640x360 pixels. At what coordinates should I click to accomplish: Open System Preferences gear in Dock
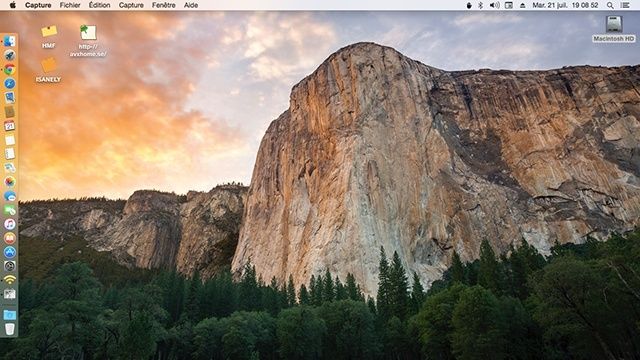9,266
